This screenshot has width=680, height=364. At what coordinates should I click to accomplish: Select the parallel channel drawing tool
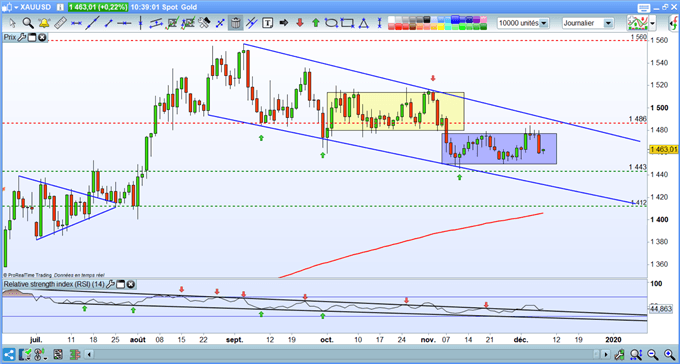tap(156, 23)
